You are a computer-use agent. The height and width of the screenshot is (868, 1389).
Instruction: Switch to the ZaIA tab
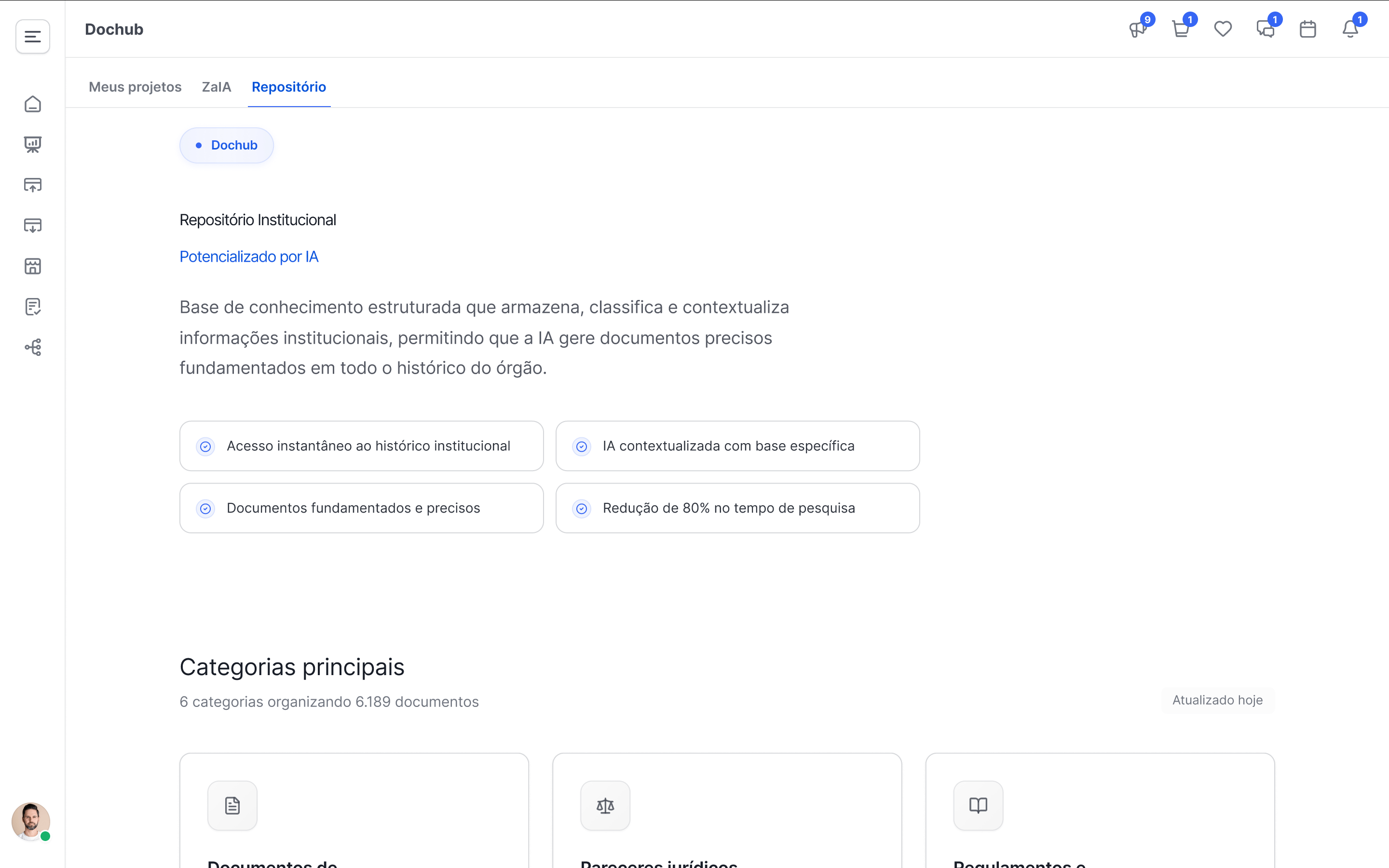(217, 87)
